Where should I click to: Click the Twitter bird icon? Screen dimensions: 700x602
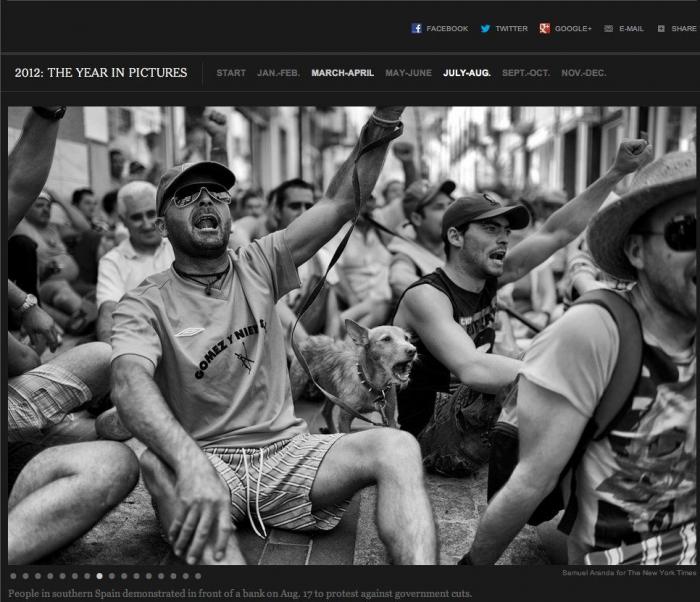point(485,29)
